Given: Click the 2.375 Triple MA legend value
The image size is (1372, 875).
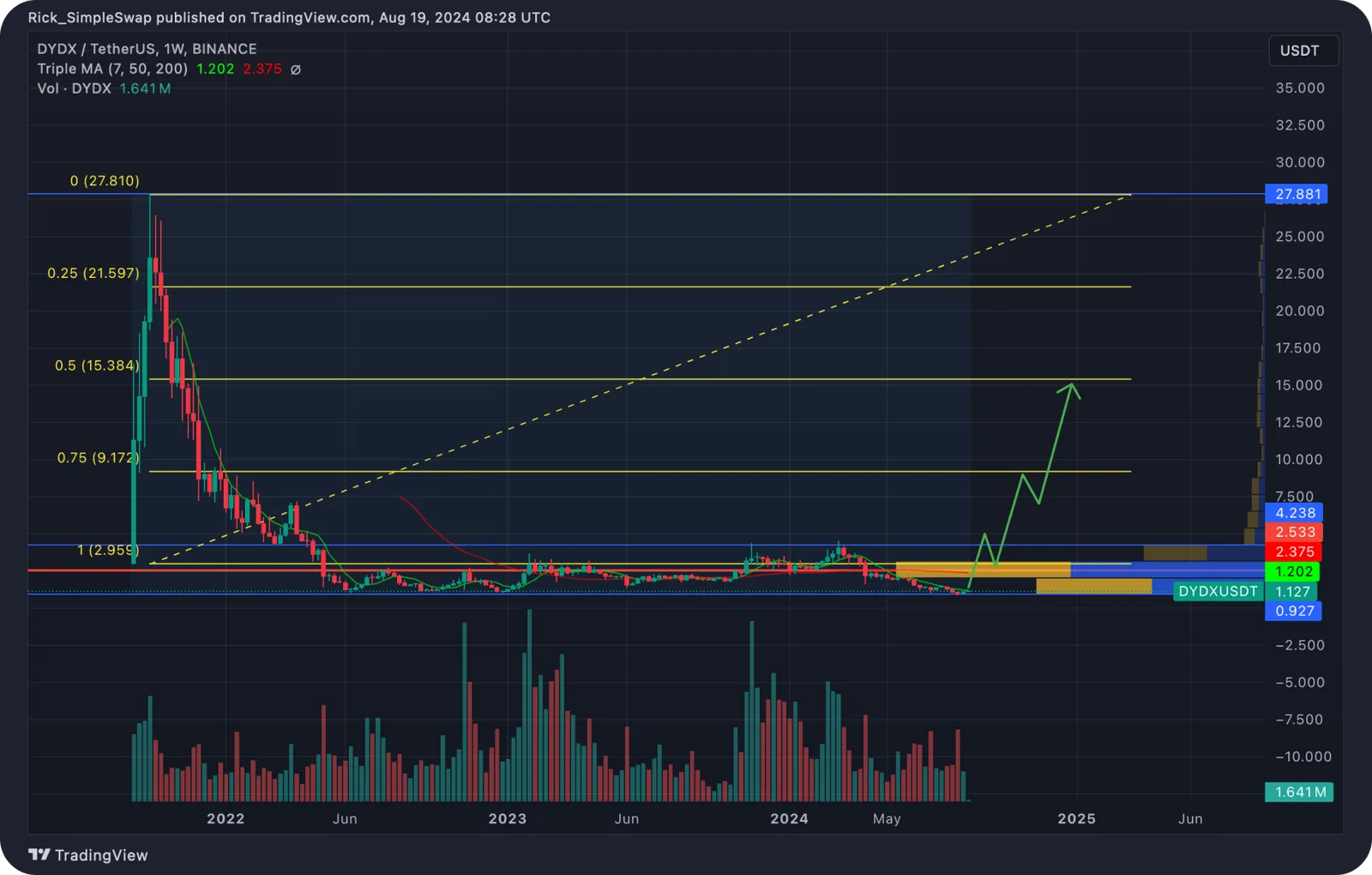Looking at the screenshot, I should point(262,69).
